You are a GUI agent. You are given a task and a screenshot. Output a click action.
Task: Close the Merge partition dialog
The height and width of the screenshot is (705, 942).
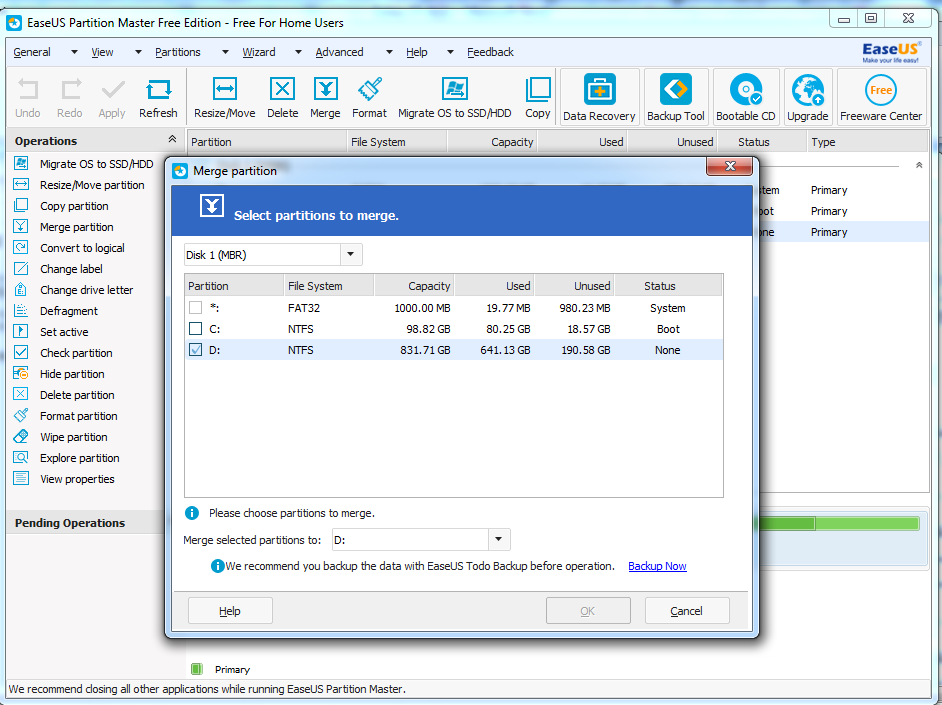click(x=729, y=166)
